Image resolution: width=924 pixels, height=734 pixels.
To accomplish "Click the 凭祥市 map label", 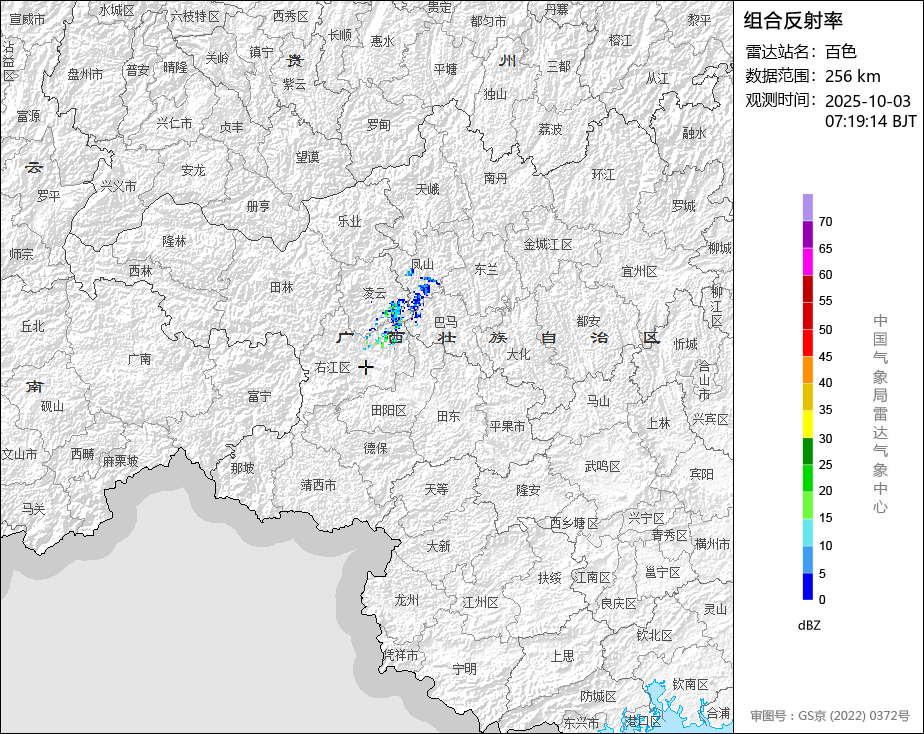I will pyautogui.click(x=401, y=655).
